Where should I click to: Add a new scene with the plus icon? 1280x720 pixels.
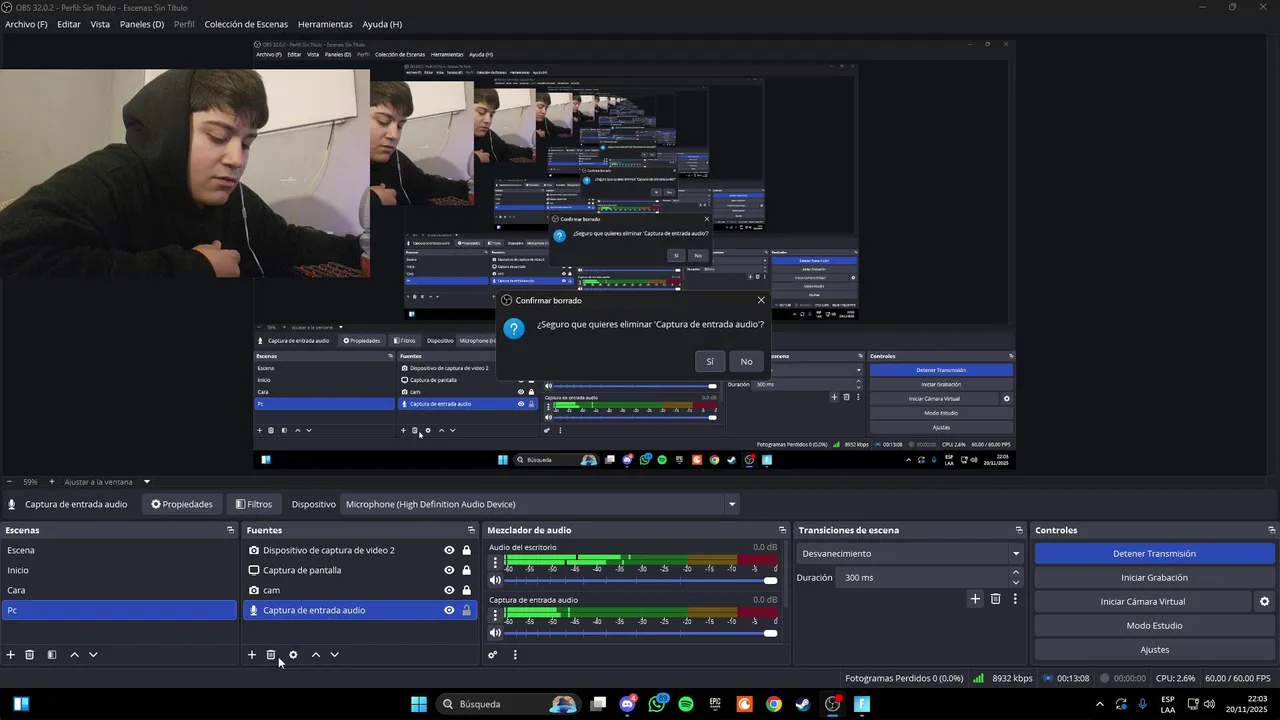[11, 655]
